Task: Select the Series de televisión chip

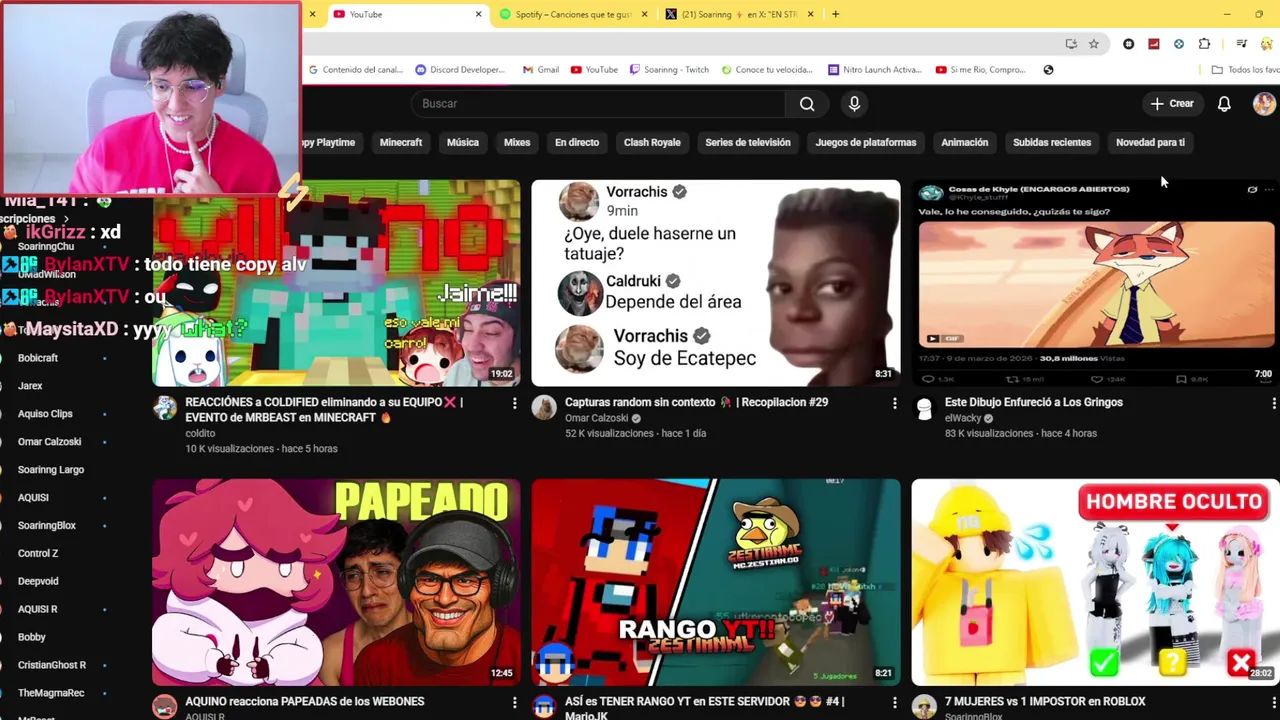Action: pyautogui.click(x=748, y=143)
